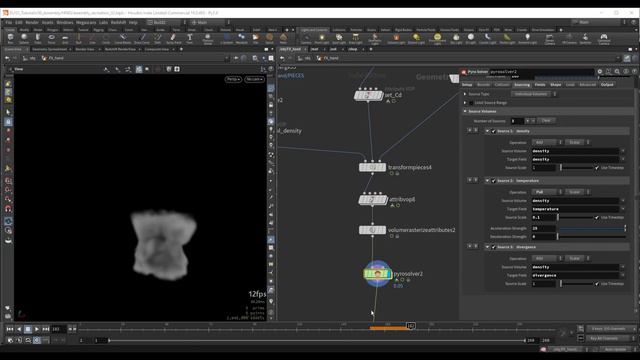Select the Sphere shelf tool
640x360 pixels.
[24, 39]
